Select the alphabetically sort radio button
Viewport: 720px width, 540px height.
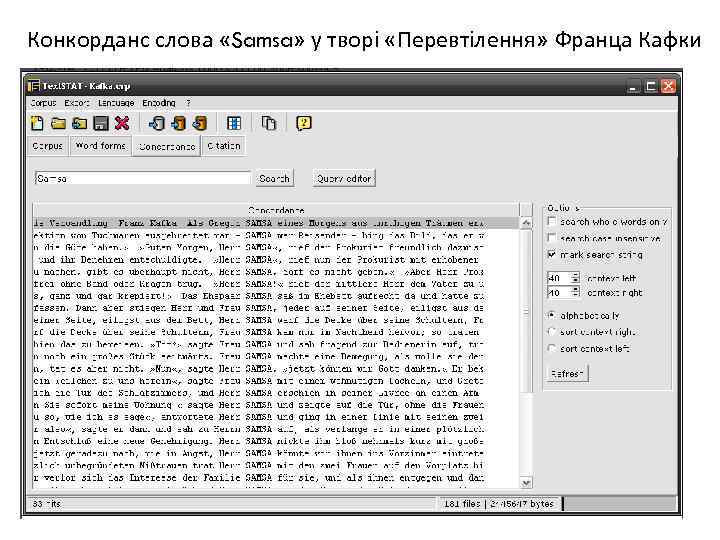[552, 315]
